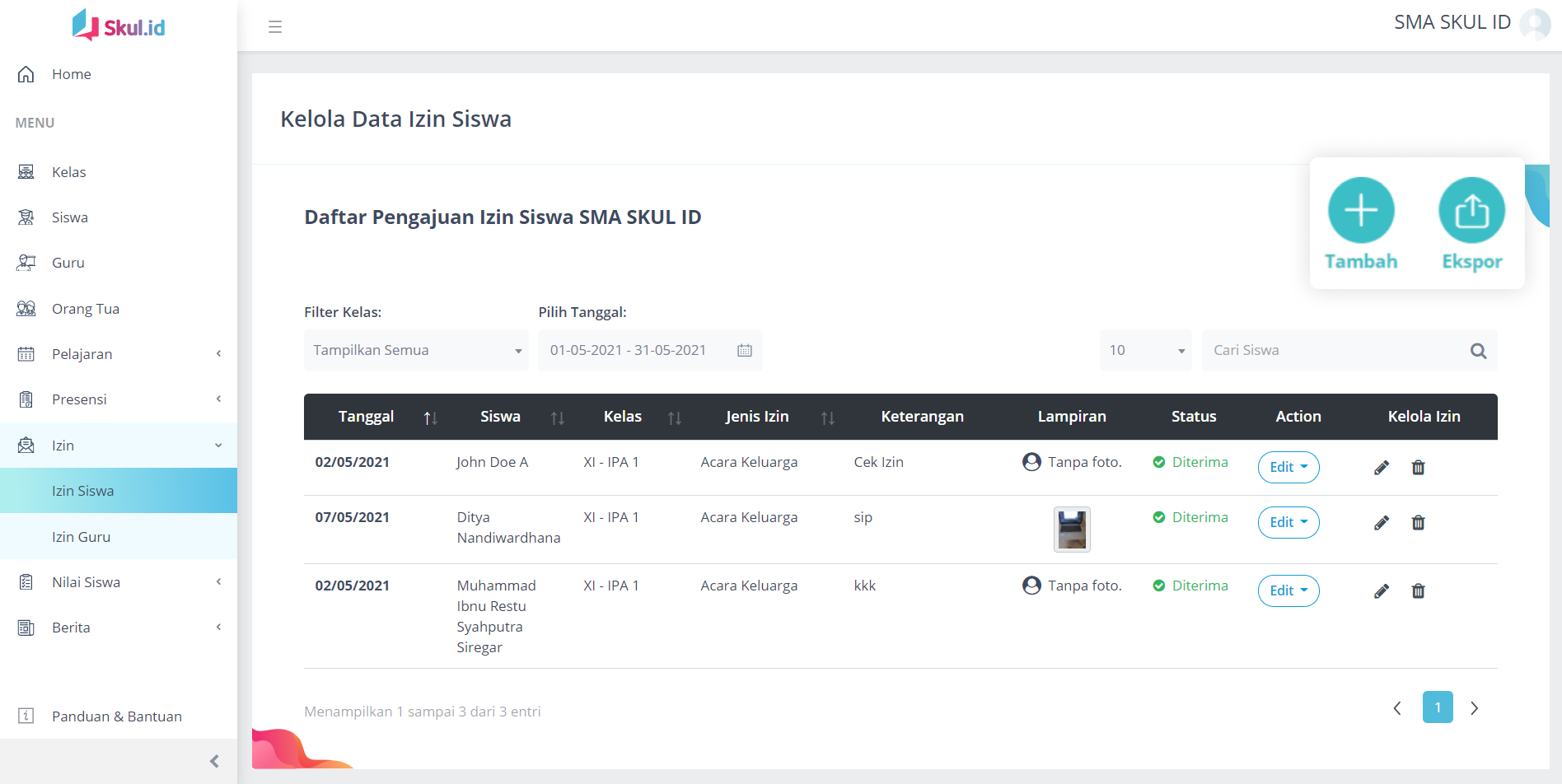Open Izin Guru in sidebar
1562x784 pixels.
click(81, 537)
